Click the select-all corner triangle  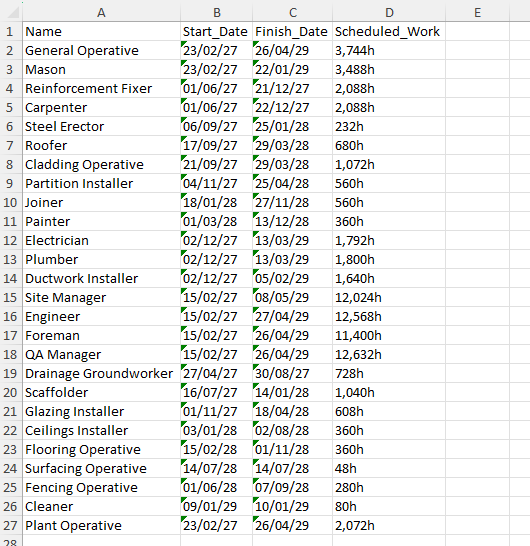(13, 13)
